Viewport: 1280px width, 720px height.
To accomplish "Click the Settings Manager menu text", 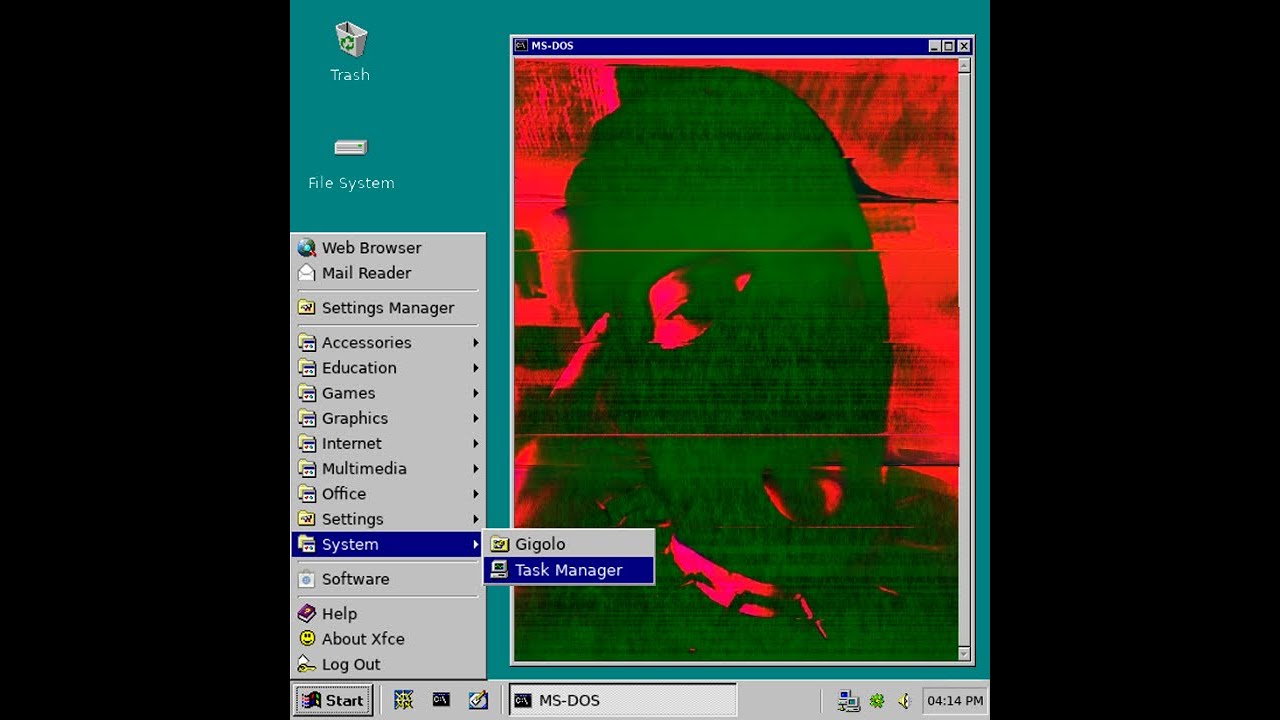I will [x=388, y=308].
